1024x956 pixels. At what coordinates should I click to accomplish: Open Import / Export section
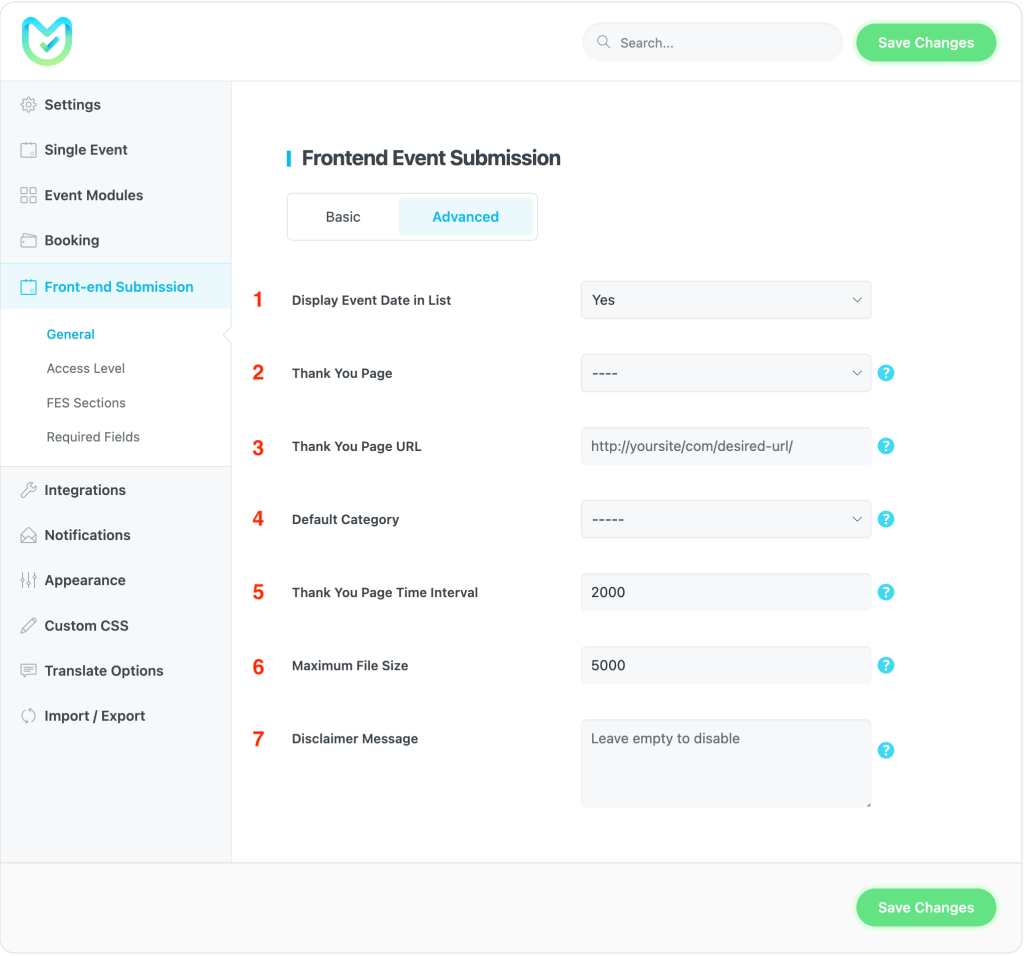pos(116,716)
